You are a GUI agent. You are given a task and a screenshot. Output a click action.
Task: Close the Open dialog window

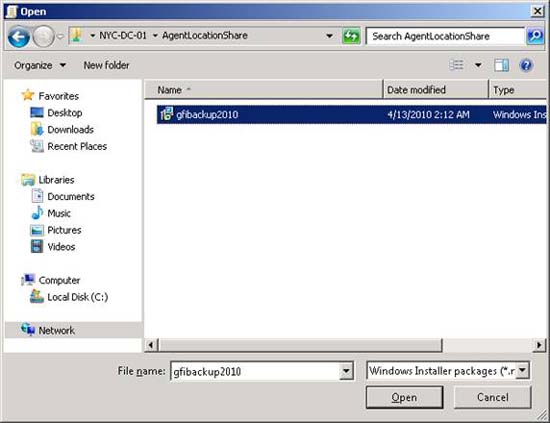coord(537,12)
